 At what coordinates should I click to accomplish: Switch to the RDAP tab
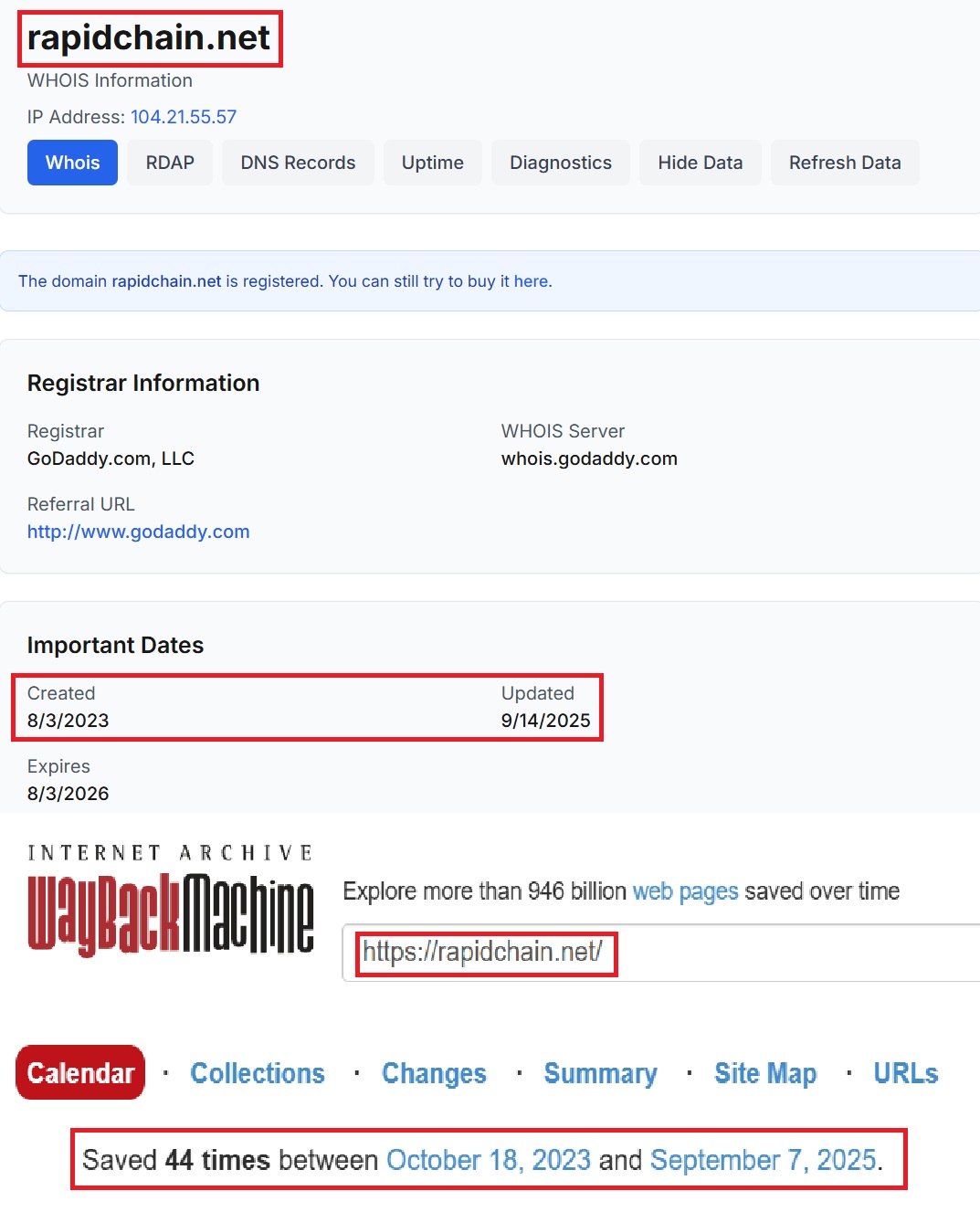[x=169, y=163]
